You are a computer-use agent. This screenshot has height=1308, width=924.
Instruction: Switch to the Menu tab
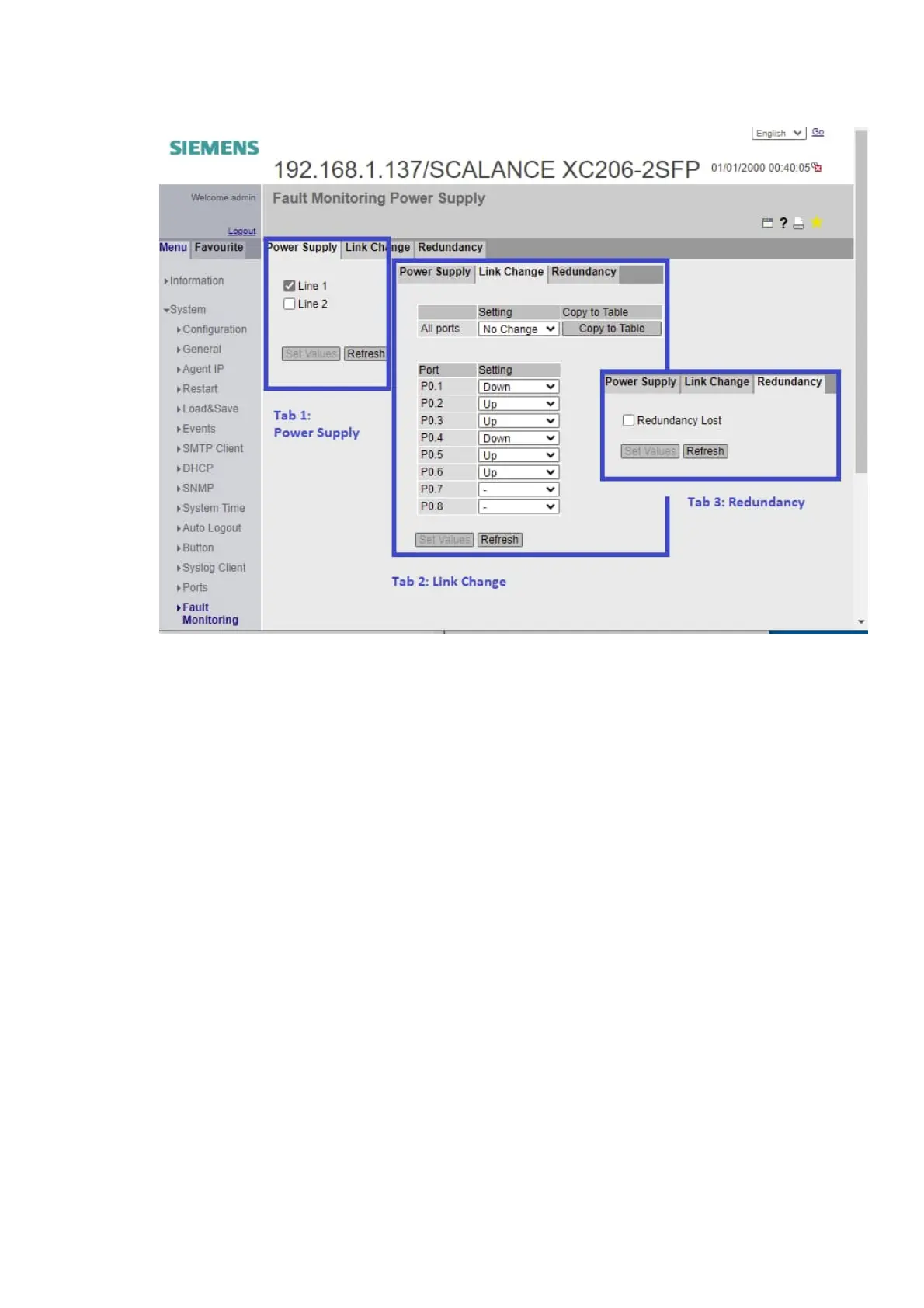pyautogui.click(x=173, y=247)
